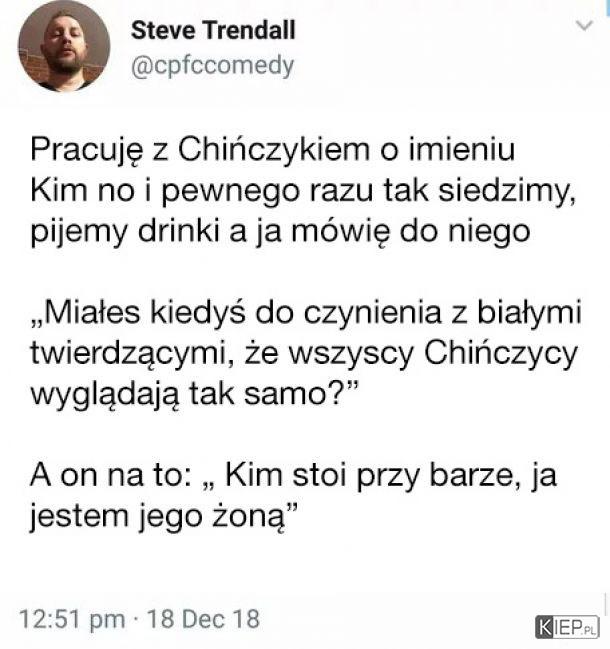This screenshot has height=649, width=610.
Task: Click the 18 Dec 18 date
Action: tap(203, 619)
